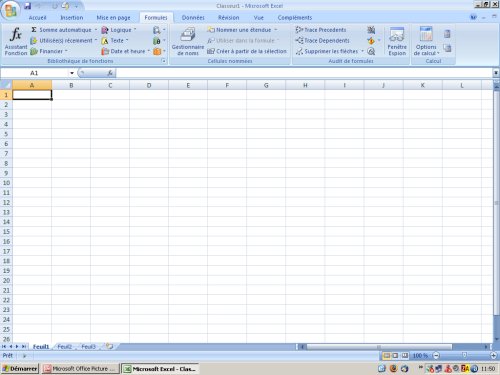The image size is (500, 375).
Task: Click the zoom slider handle
Action: 464,356
